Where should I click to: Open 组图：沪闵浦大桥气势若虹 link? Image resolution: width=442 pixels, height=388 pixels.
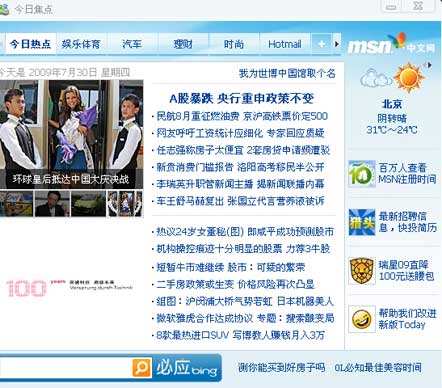point(214,301)
